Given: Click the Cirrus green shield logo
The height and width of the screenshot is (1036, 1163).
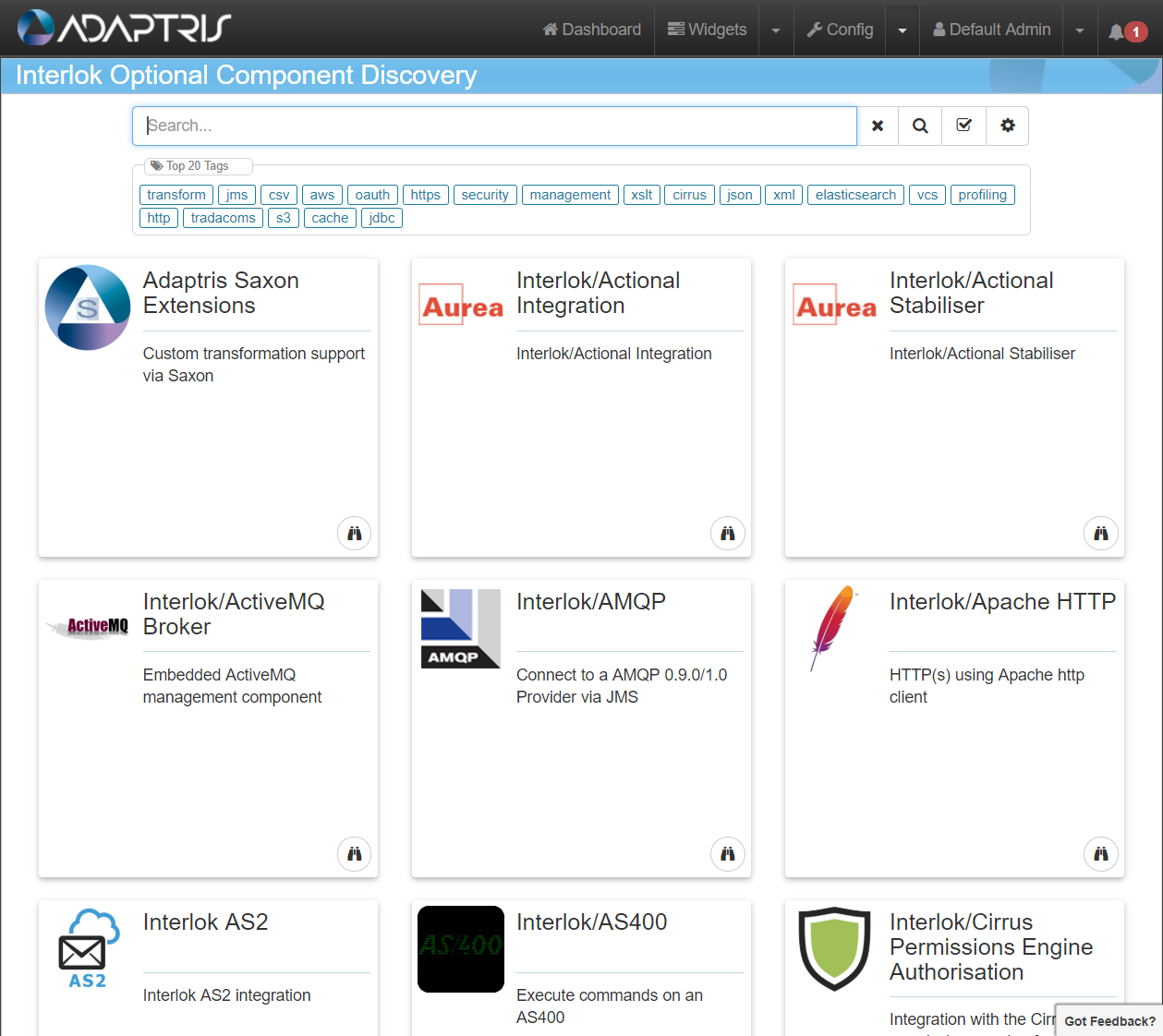Looking at the screenshot, I should click(834, 948).
